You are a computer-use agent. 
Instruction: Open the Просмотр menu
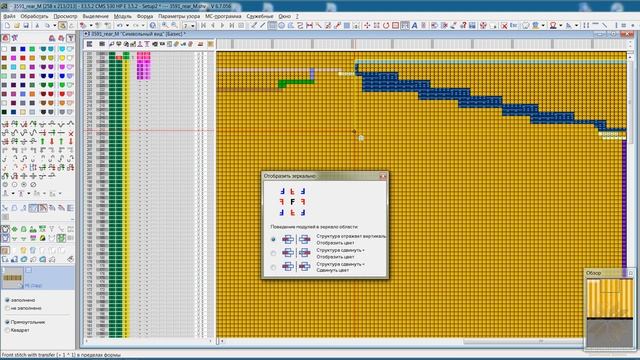coord(65,16)
